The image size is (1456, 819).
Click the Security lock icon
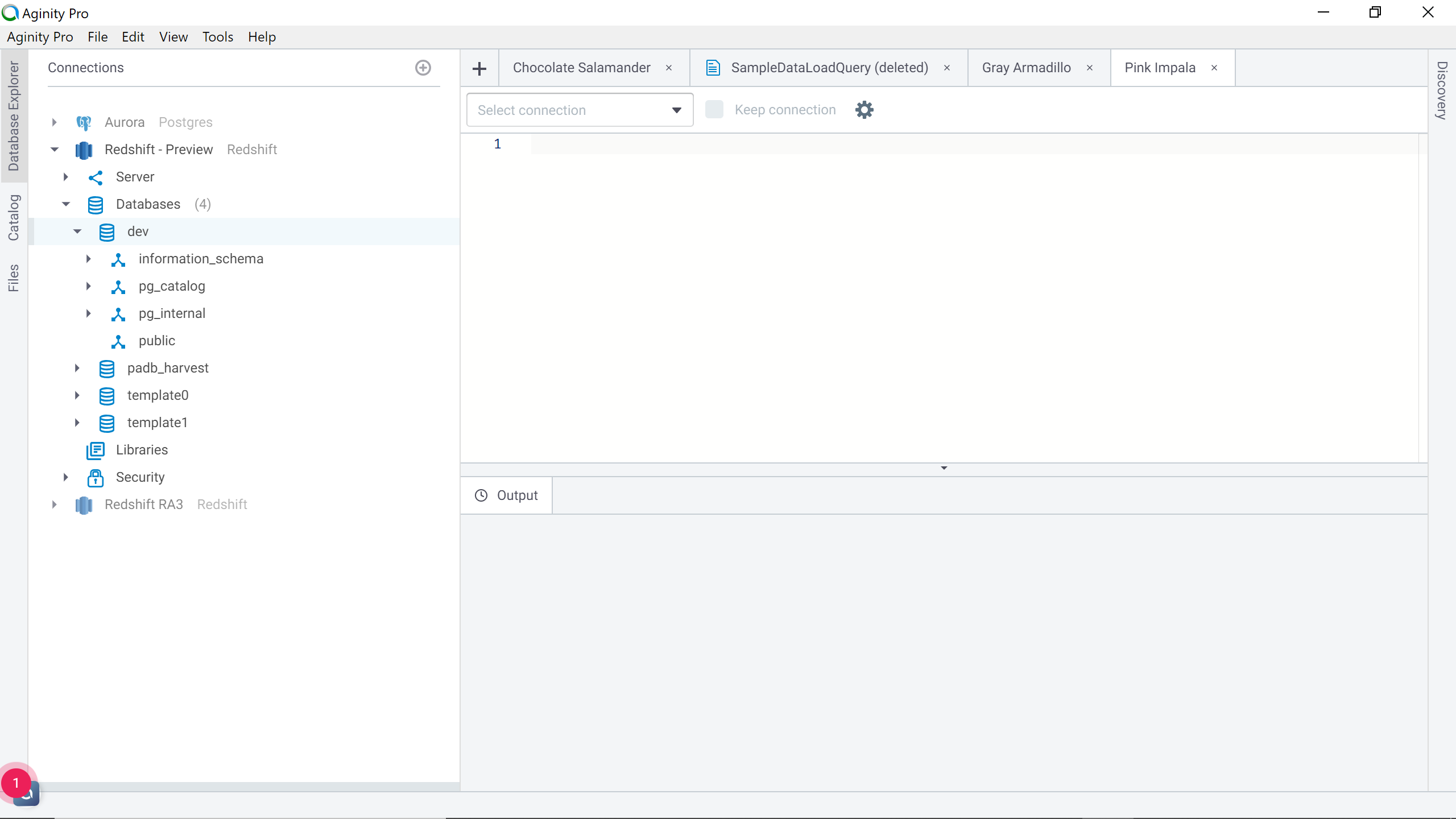coord(95,478)
